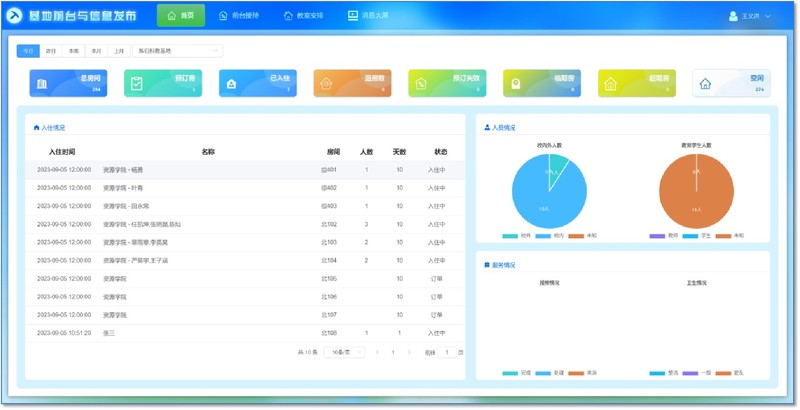Open the 消息大屏 menu item

(368, 15)
